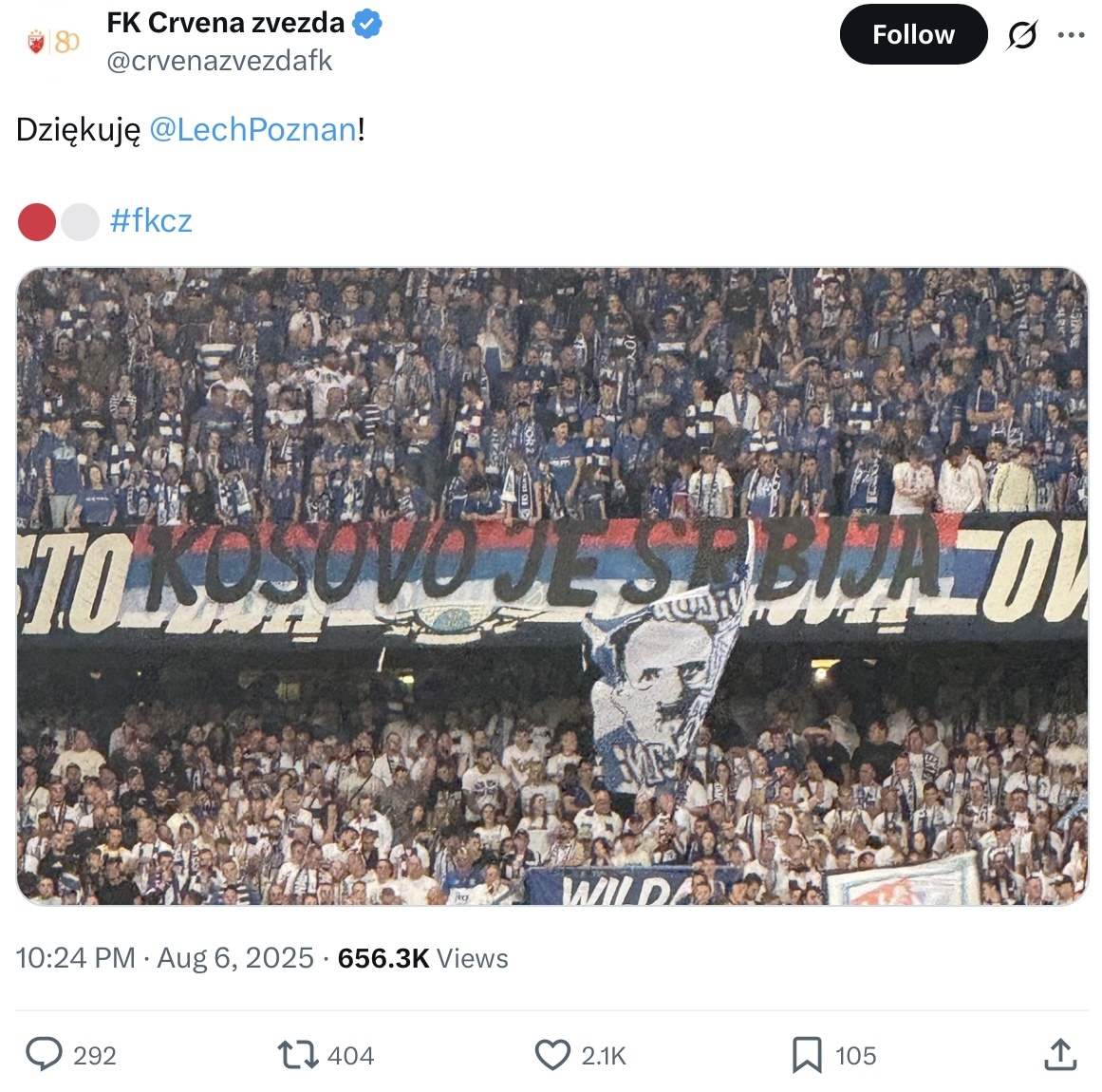
Task: Open the share icon at bottom right
Action: (1059, 1054)
